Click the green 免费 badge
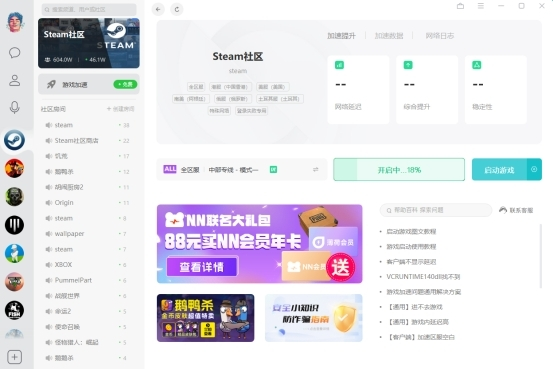The height and width of the screenshot is (369, 553). [x=125, y=84]
